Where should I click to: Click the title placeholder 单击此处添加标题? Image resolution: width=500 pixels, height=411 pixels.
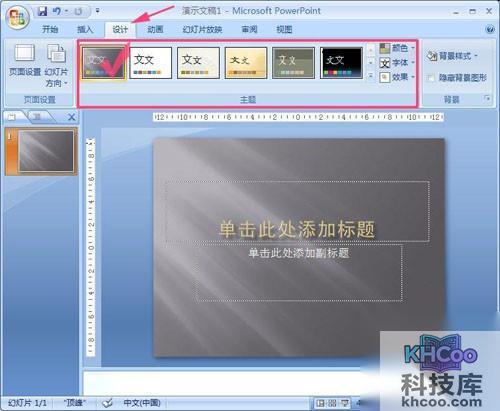click(297, 212)
